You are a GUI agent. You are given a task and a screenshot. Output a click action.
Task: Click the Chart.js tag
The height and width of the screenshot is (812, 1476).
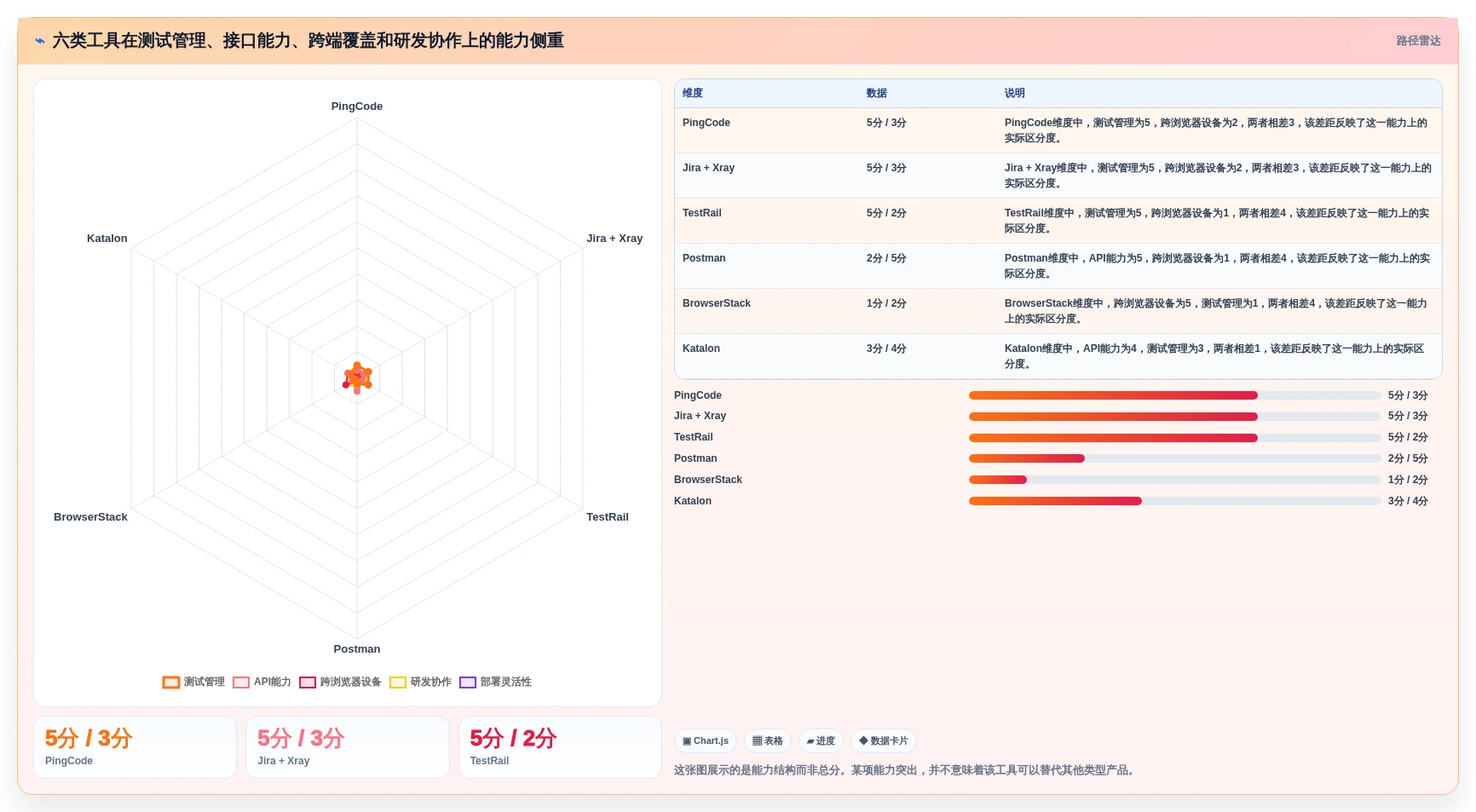click(706, 741)
